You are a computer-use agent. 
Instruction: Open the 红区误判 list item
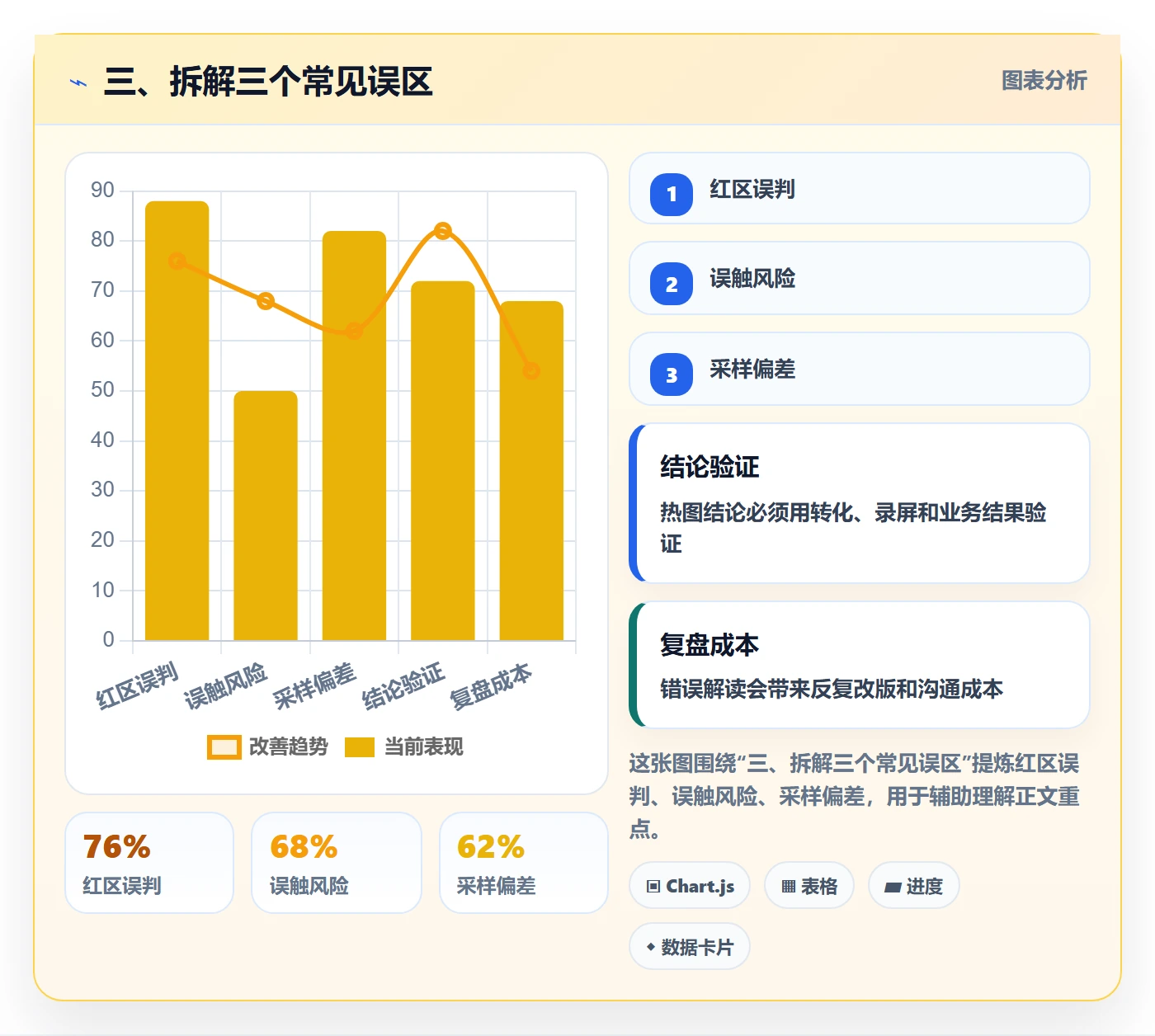[860, 188]
